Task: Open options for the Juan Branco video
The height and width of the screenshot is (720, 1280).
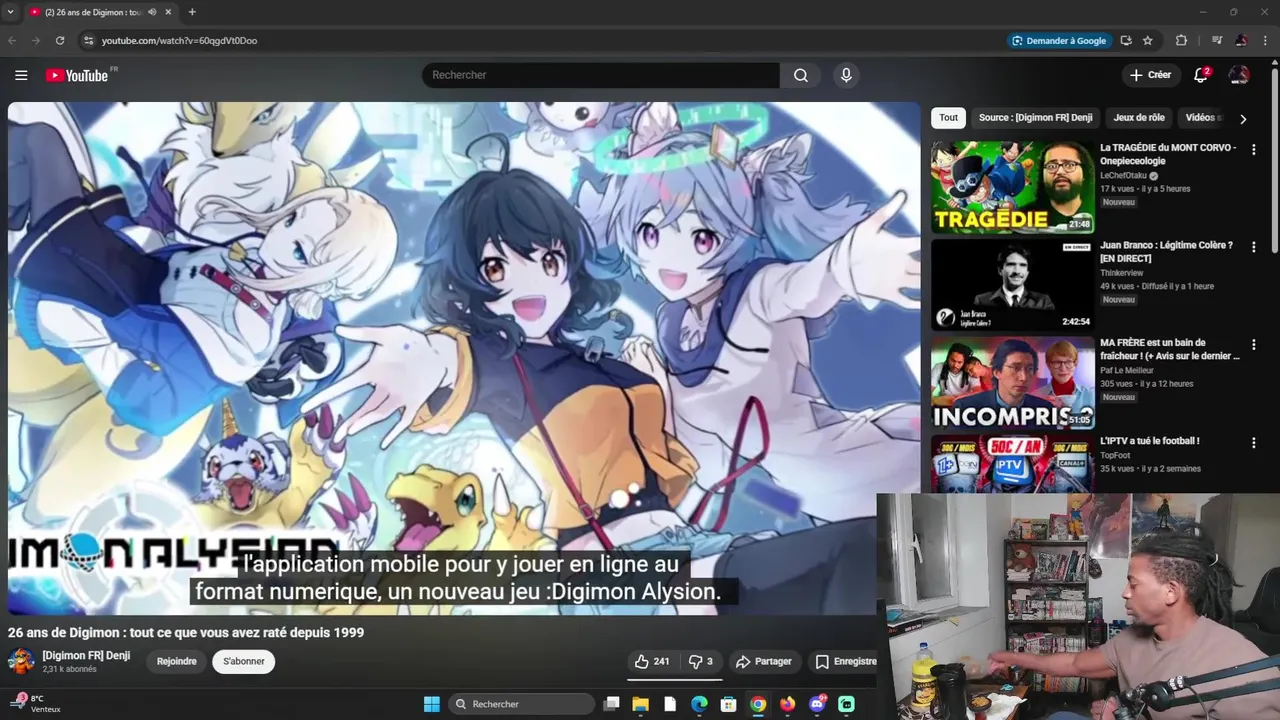Action: 1253,247
